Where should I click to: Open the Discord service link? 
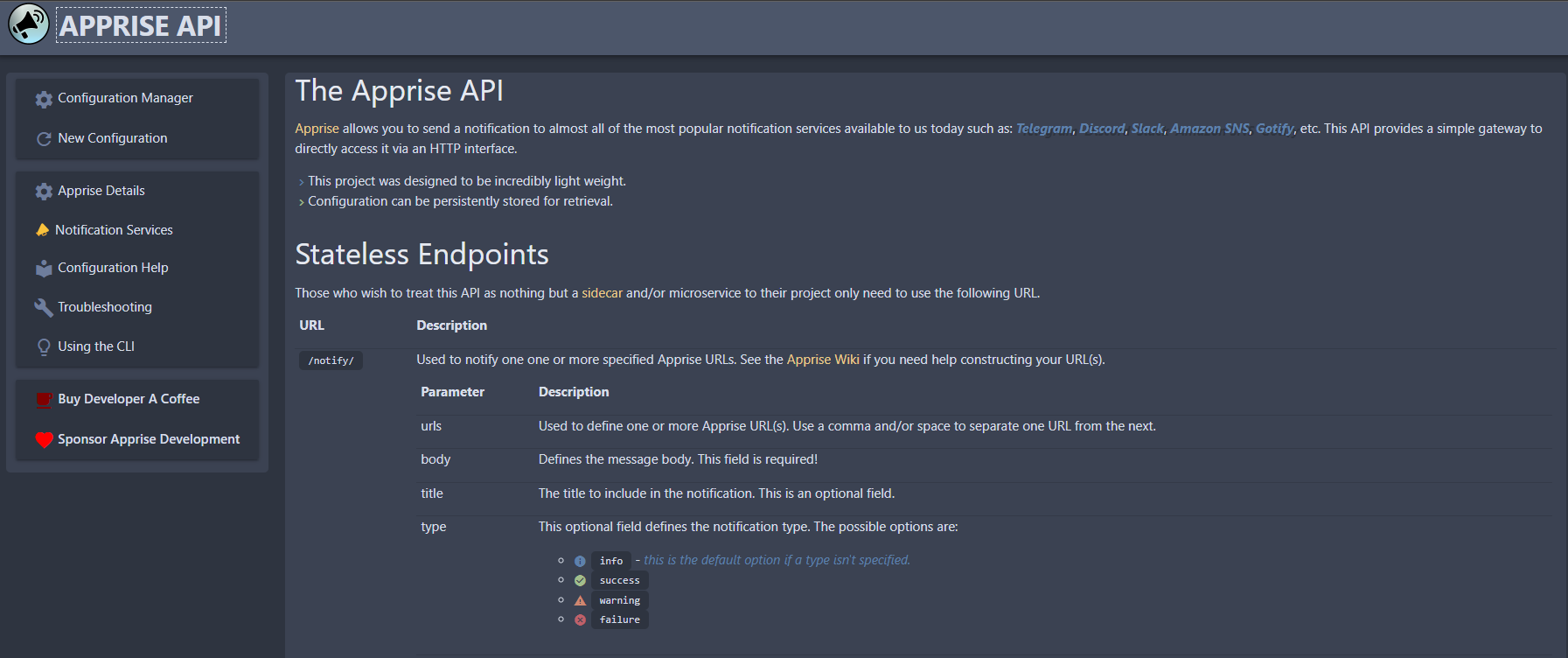pyautogui.click(x=1102, y=129)
